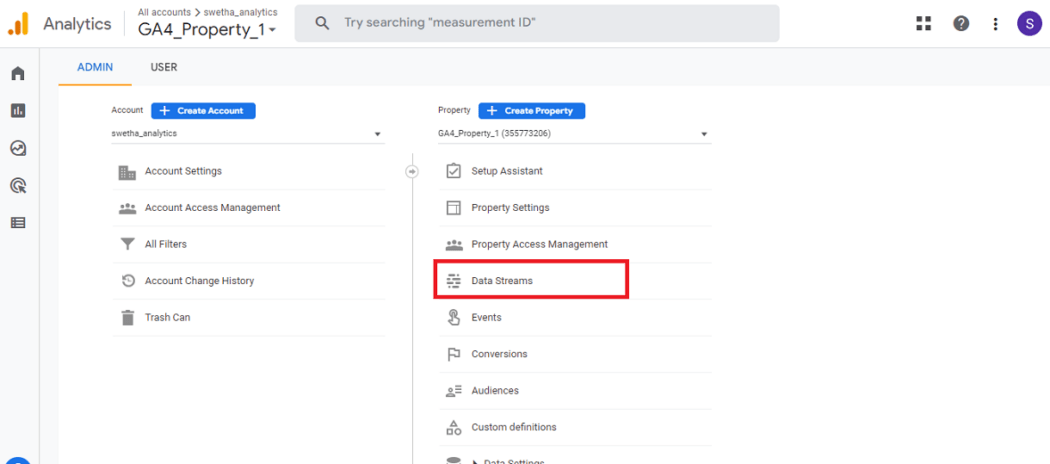Image resolution: width=1050 pixels, height=464 pixels.
Task: Click the Data Streams icon
Action: pos(453,281)
